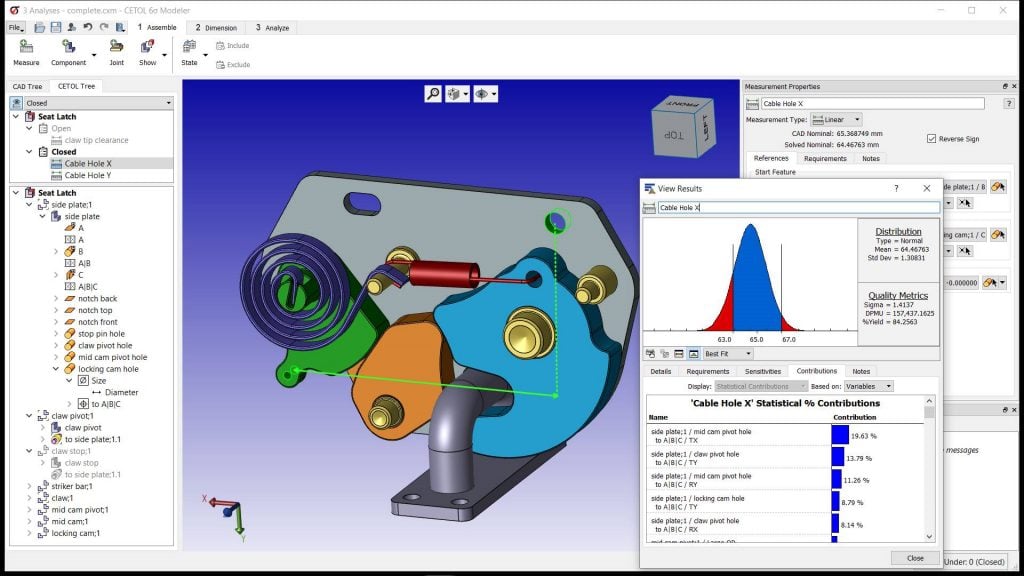Open the Best Fit dropdown in View Results
1024x576 pixels.
[x=727, y=353]
